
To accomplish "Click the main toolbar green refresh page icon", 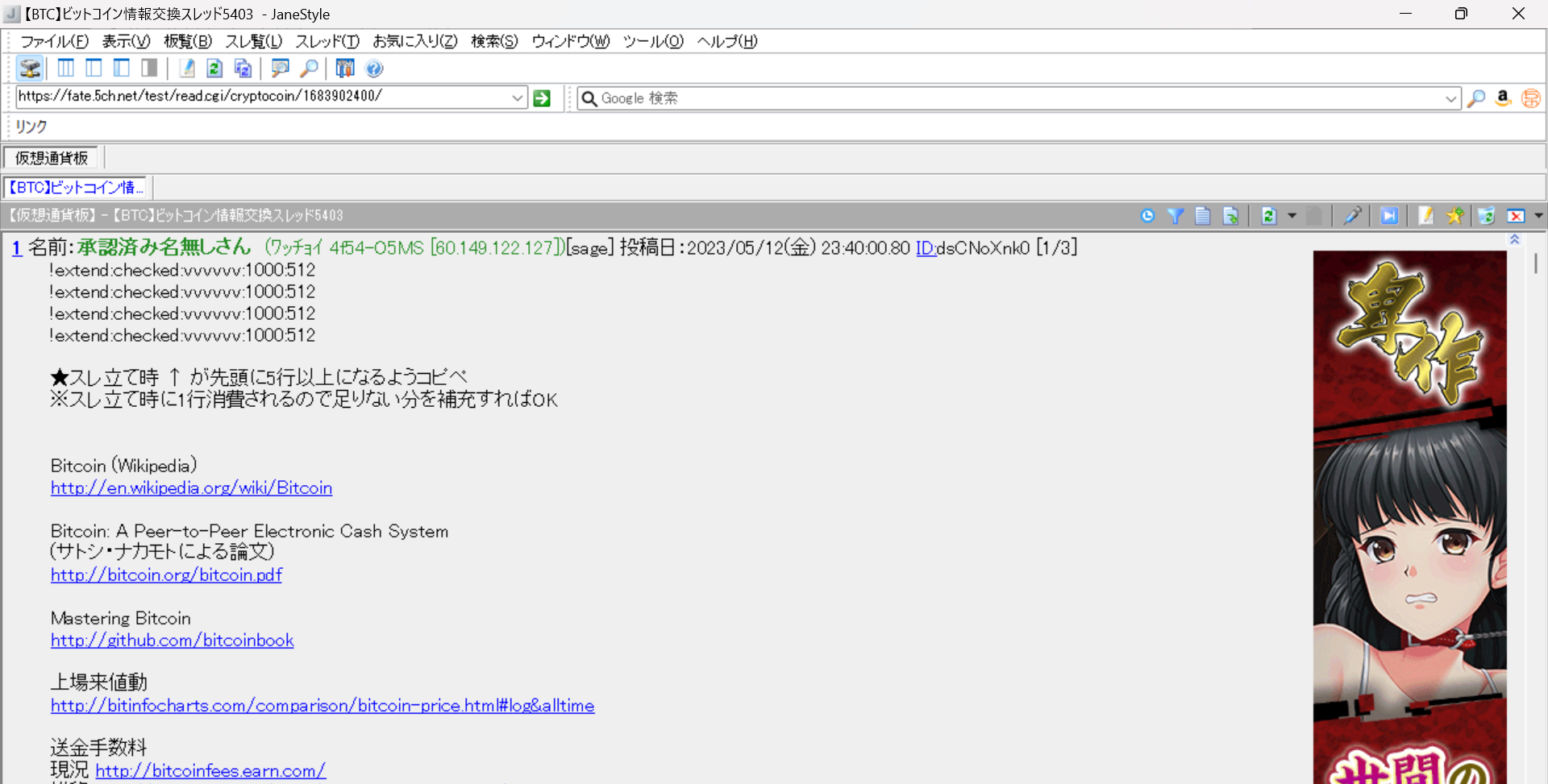I will click(214, 68).
